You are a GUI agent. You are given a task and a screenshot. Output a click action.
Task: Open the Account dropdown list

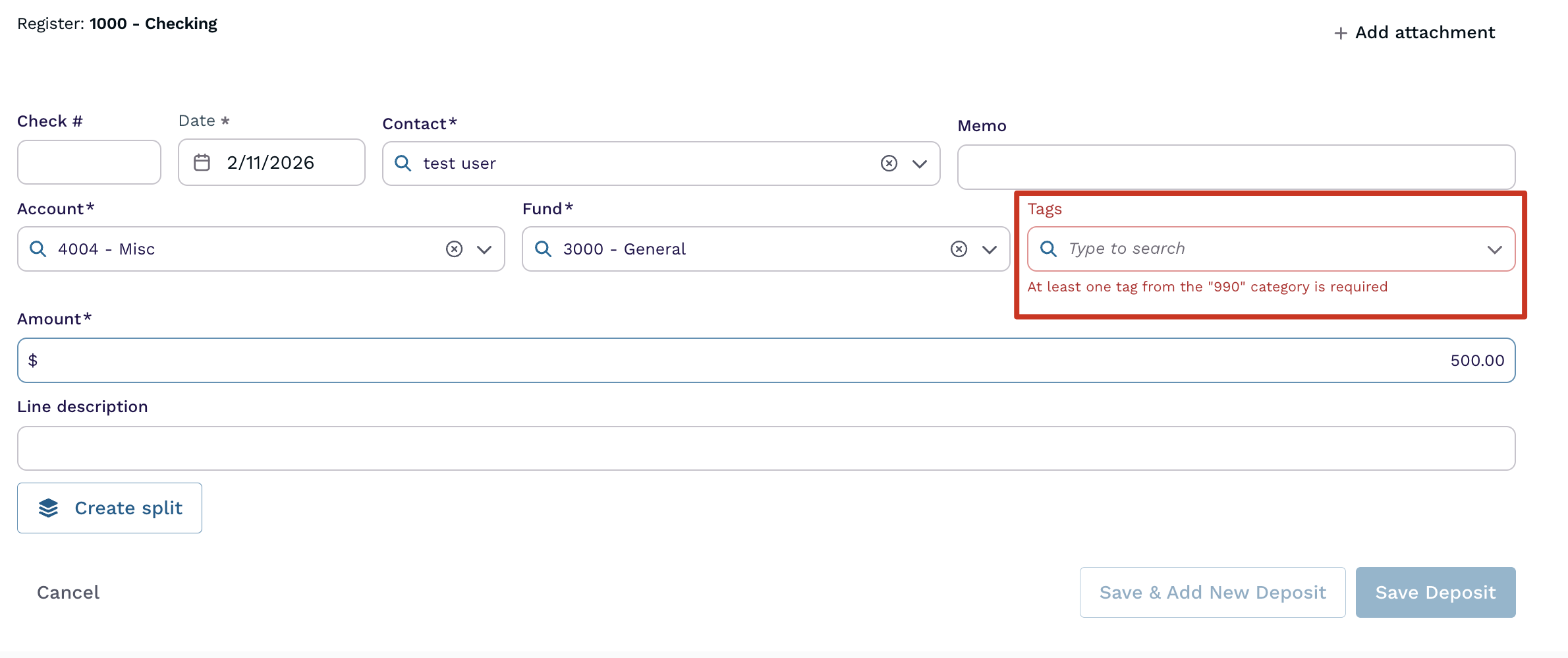point(484,249)
